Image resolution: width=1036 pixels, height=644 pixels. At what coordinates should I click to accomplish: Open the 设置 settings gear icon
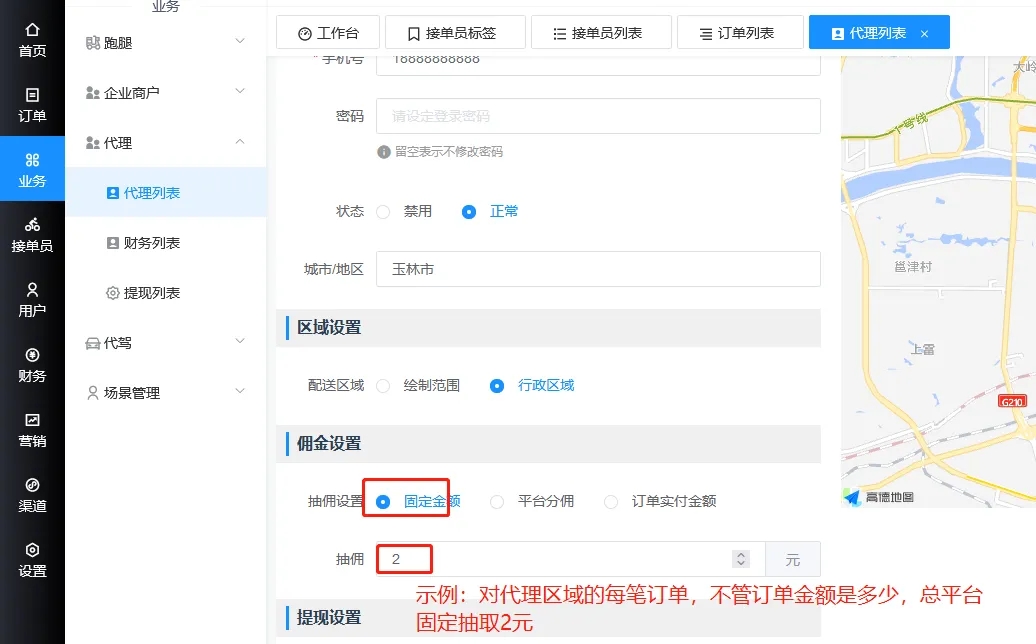click(x=32, y=550)
